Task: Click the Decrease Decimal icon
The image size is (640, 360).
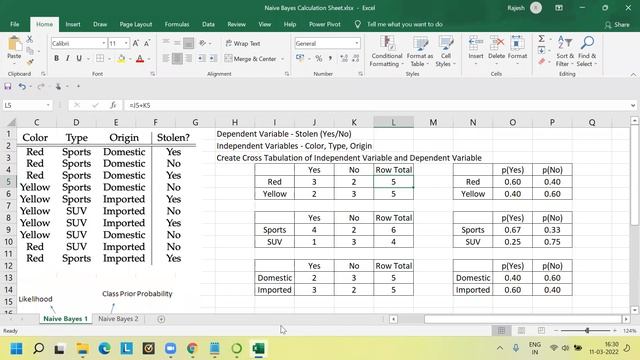Action: click(x=356, y=59)
